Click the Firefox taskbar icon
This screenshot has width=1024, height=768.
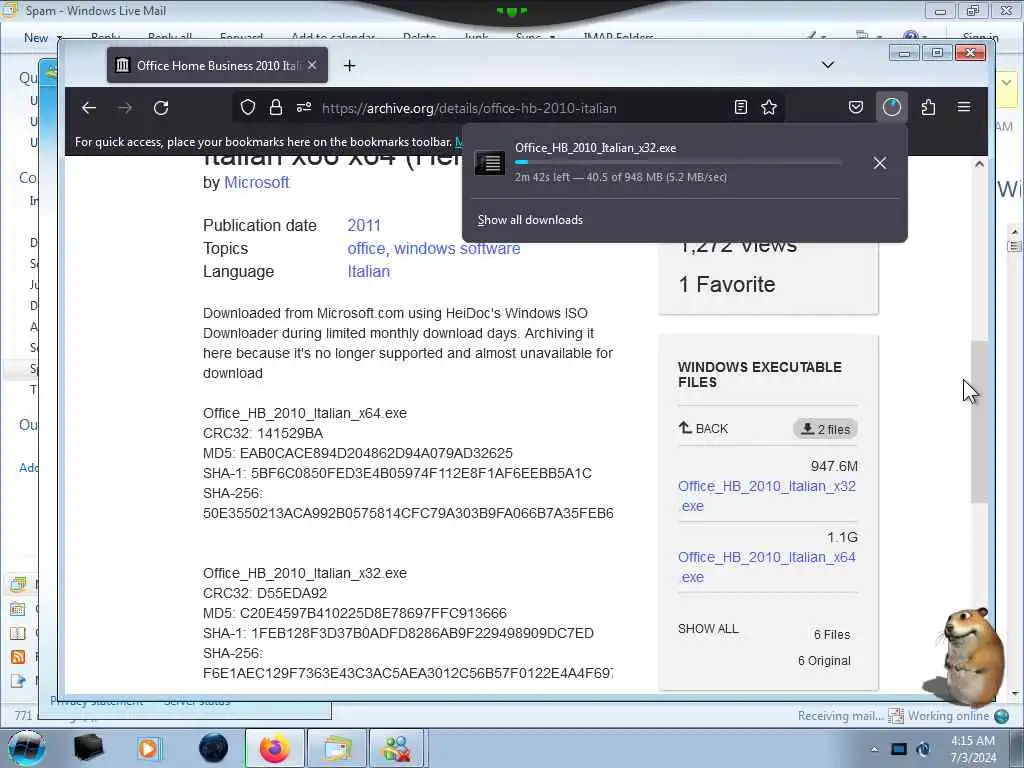click(275, 748)
